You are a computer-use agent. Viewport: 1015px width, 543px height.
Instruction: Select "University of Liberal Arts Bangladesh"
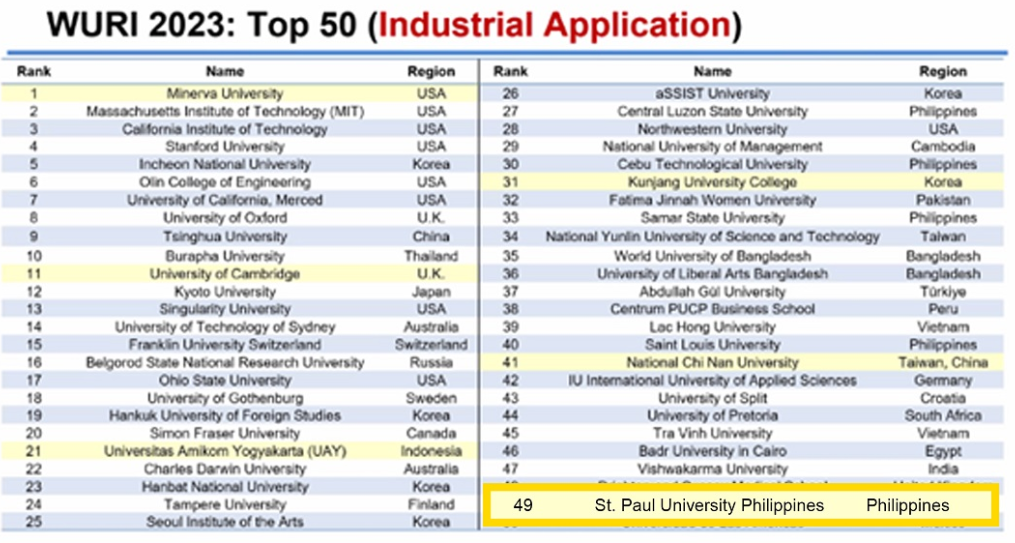[x=712, y=274]
